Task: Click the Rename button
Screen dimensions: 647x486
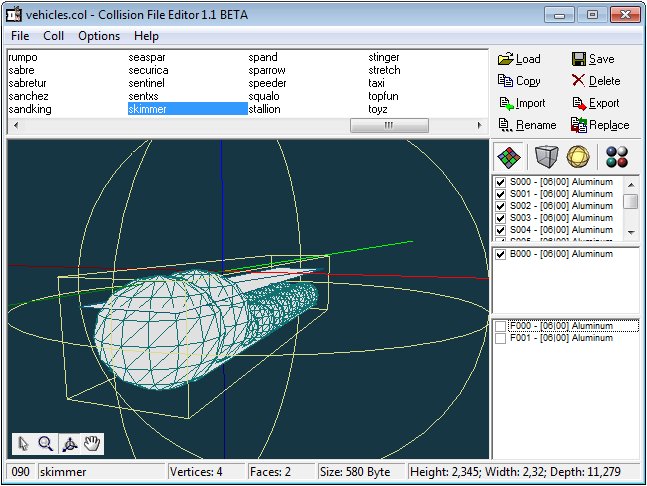Action: (527, 125)
